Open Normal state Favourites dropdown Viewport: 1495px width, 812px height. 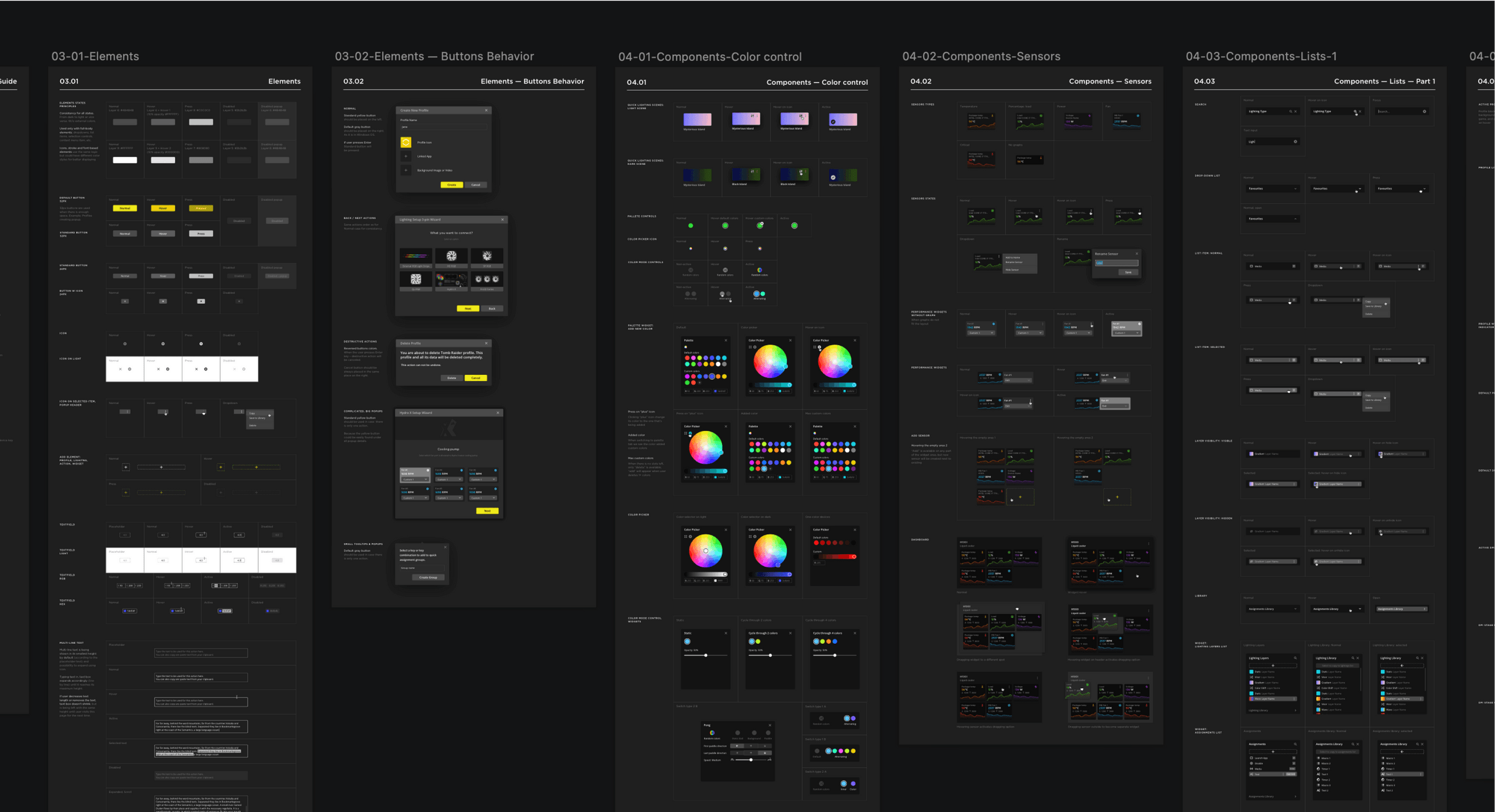coord(1272,189)
